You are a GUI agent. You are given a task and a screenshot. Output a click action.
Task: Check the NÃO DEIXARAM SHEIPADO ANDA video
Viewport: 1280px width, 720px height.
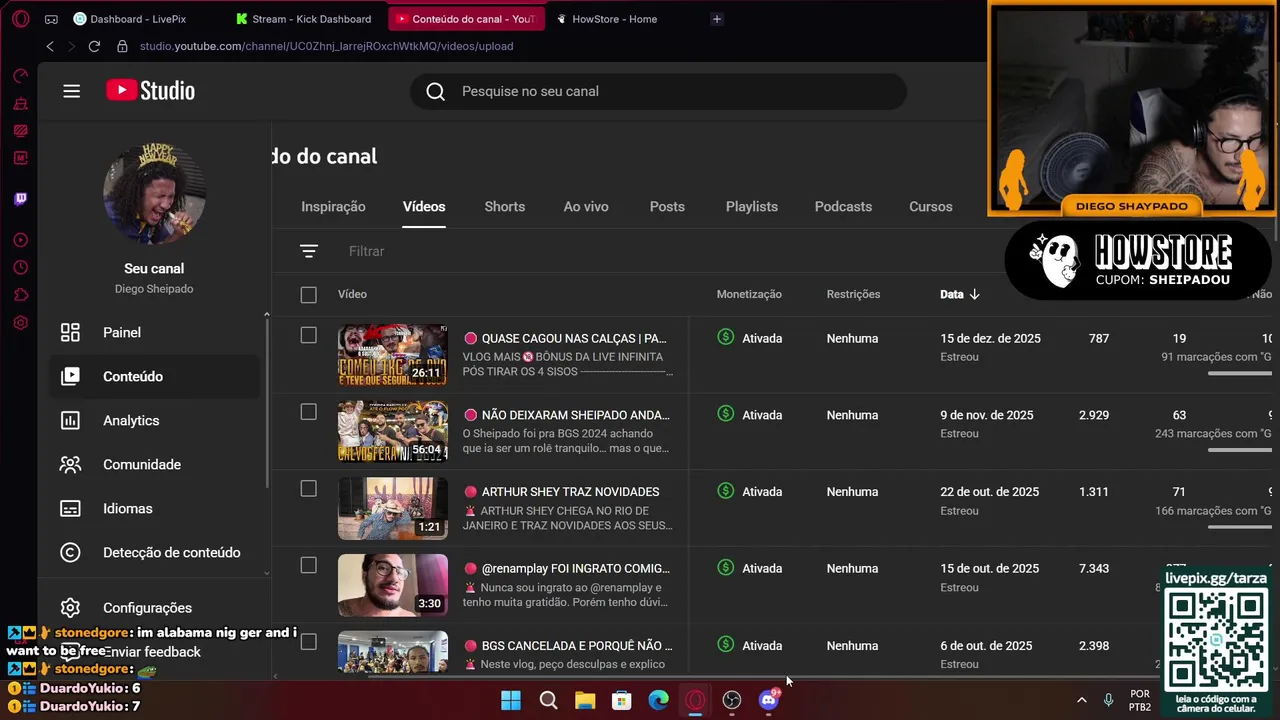point(308,412)
